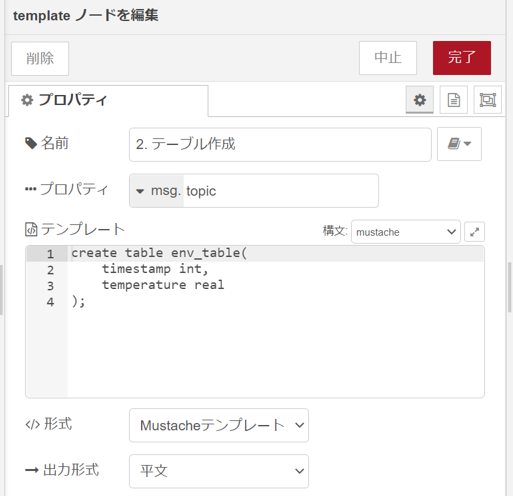Expand template editor to full view
This screenshot has height=496, width=513.
474,232
